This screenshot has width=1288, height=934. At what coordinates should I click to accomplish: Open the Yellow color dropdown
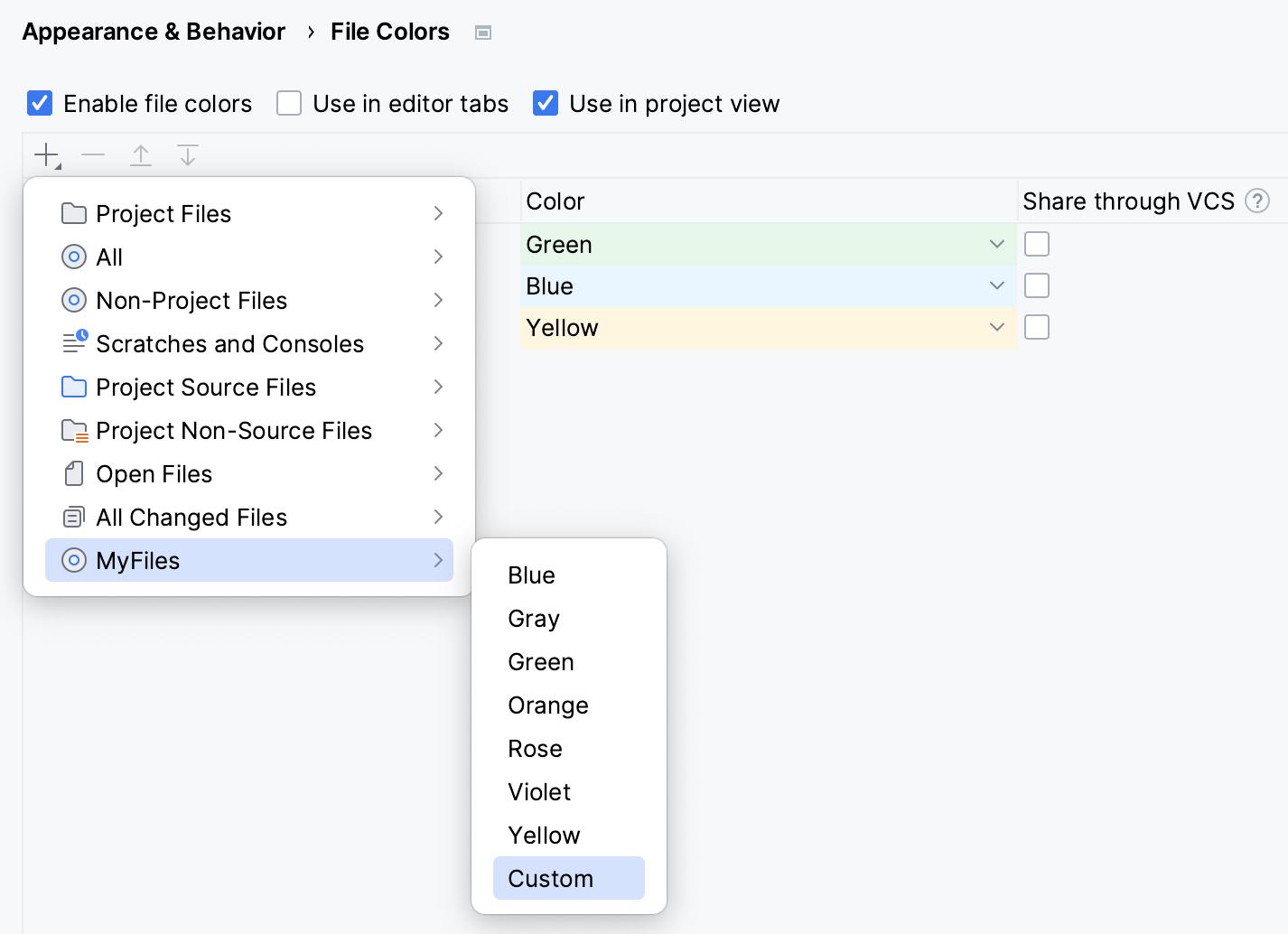996,327
